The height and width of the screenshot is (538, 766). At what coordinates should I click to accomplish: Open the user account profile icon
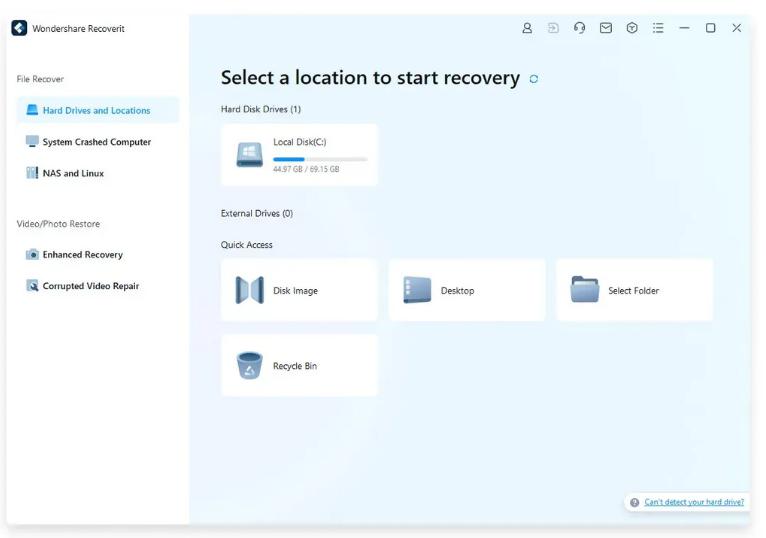click(x=527, y=28)
